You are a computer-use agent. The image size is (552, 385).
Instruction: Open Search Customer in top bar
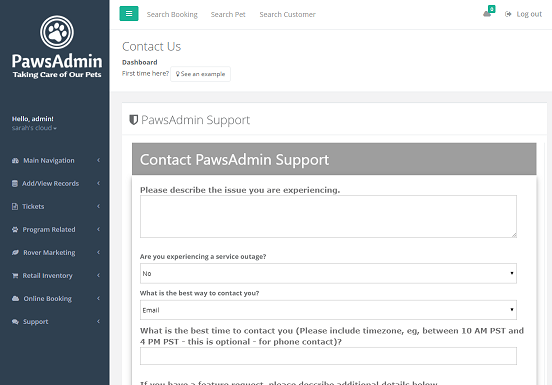pos(287,14)
